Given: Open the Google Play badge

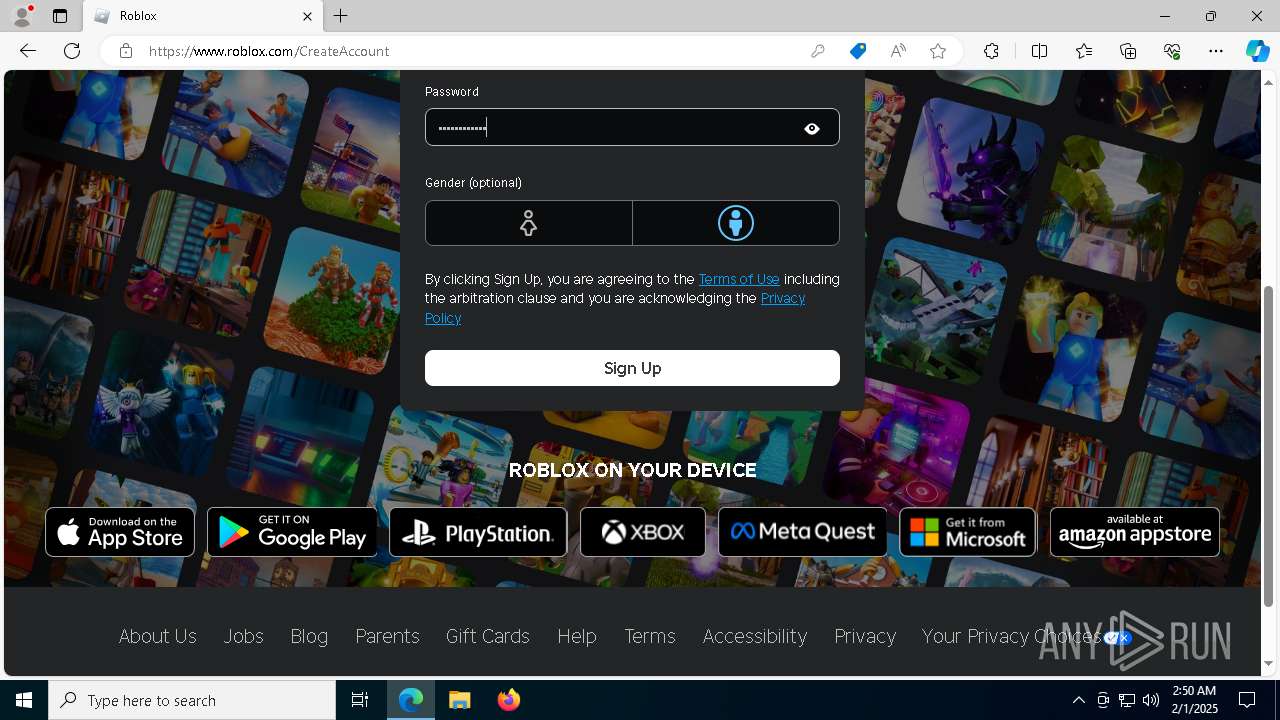Looking at the screenshot, I should [x=292, y=532].
